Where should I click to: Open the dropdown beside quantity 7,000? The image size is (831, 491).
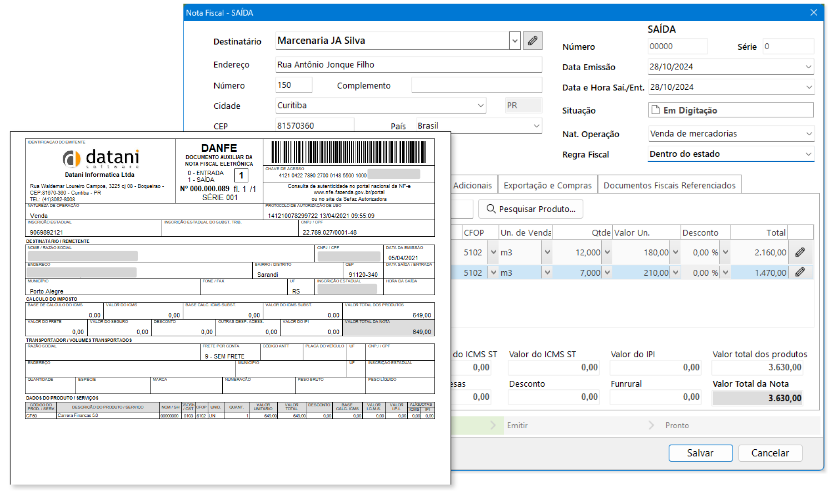point(607,273)
